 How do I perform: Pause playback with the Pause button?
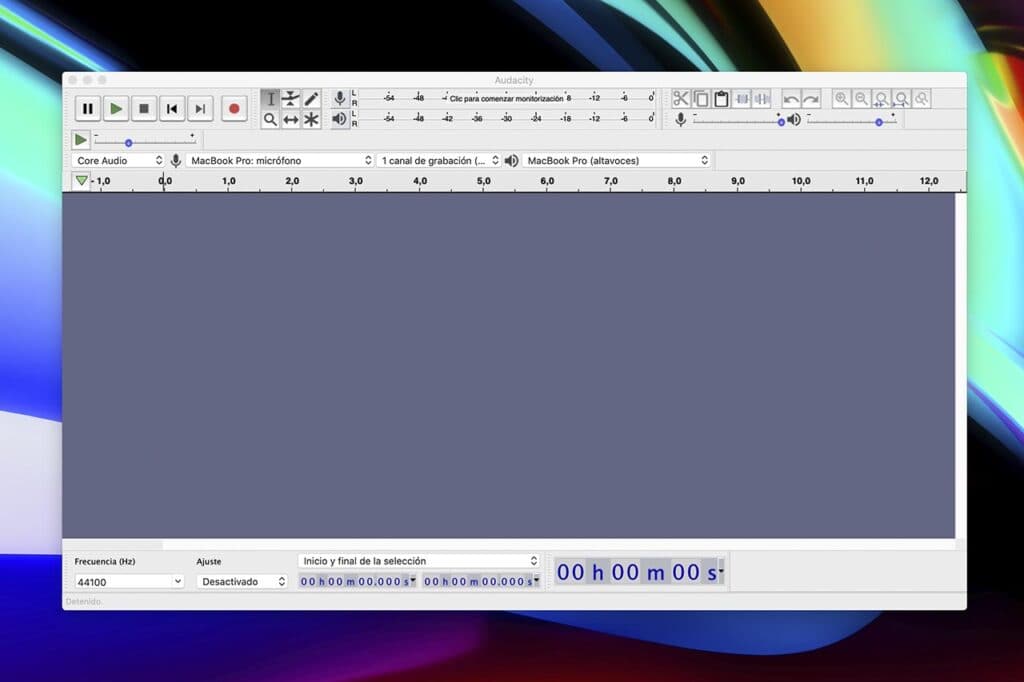click(x=88, y=108)
